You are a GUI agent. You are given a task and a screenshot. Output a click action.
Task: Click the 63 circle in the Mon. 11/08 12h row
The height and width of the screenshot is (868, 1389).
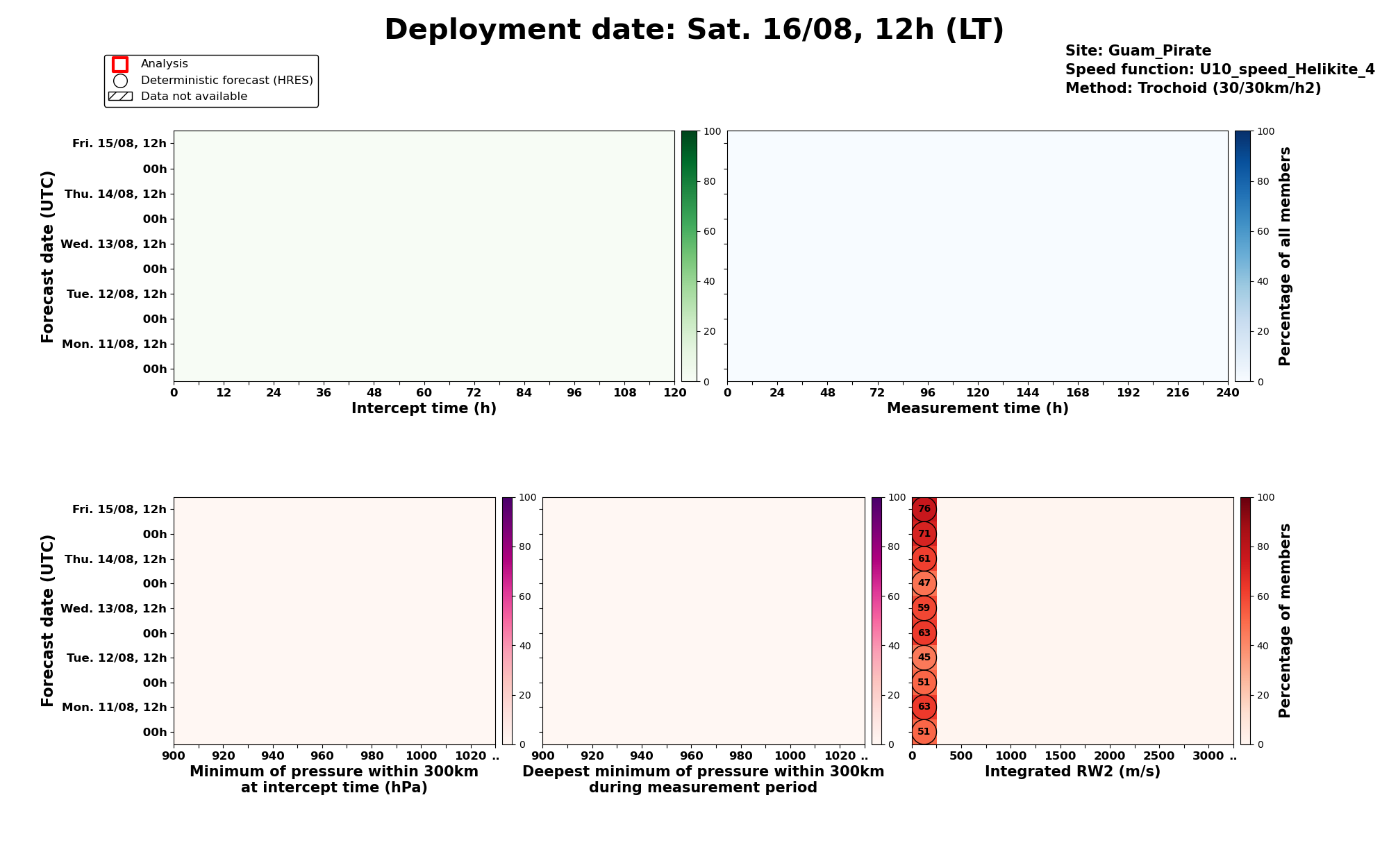pos(924,707)
